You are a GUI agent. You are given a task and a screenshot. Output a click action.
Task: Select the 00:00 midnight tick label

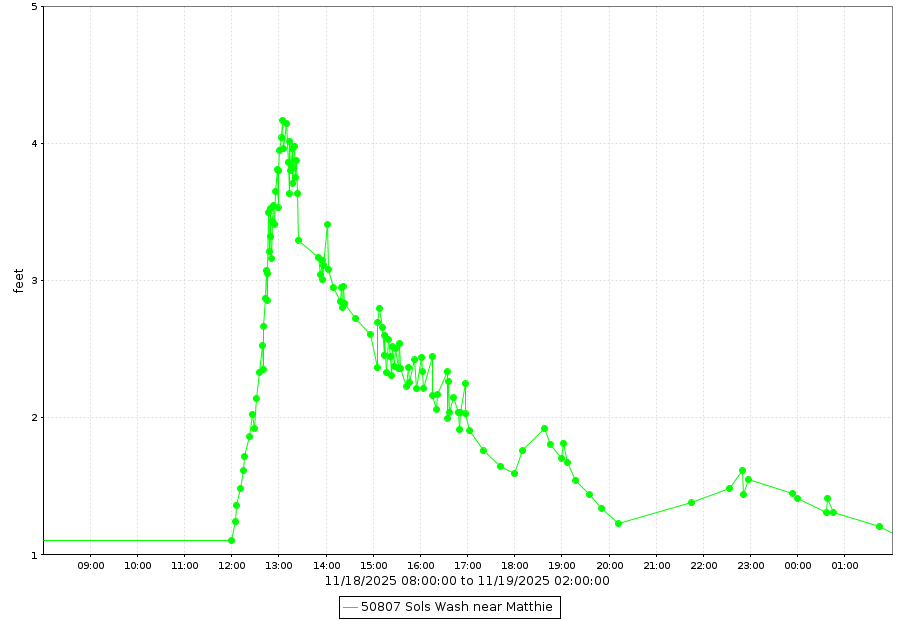tap(797, 565)
